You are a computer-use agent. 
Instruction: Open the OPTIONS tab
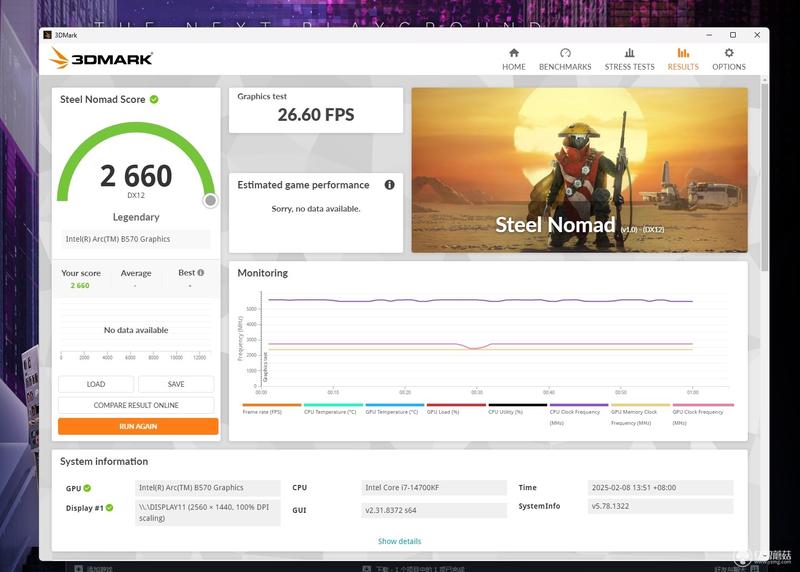coord(729,59)
